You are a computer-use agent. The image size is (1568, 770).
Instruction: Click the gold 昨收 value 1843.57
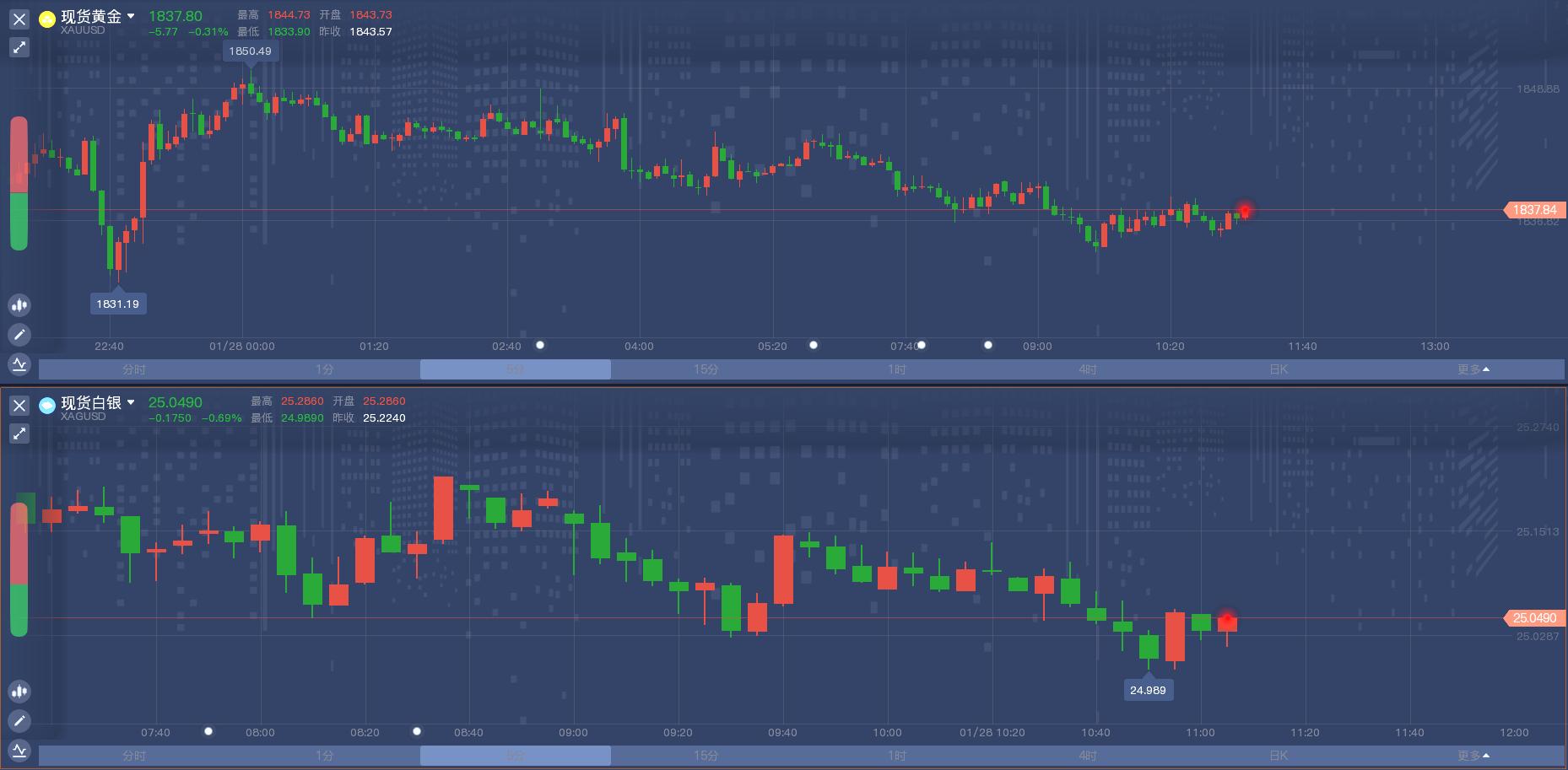point(370,31)
